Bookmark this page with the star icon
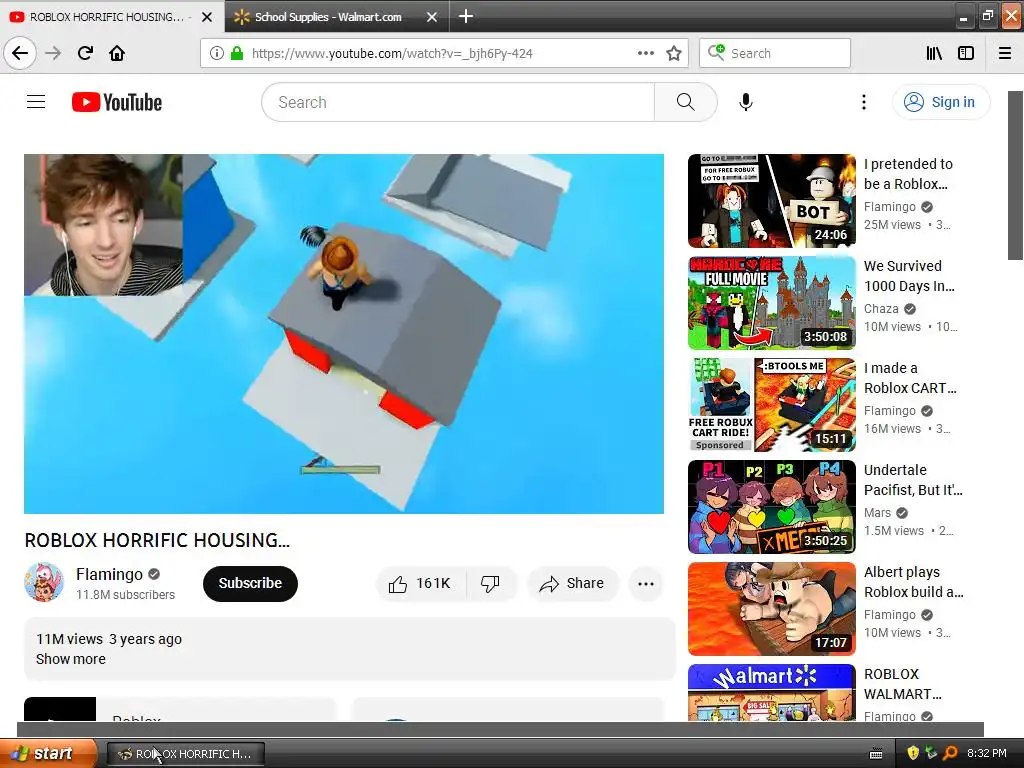1024x768 pixels. pyautogui.click(x=674, y=53)
